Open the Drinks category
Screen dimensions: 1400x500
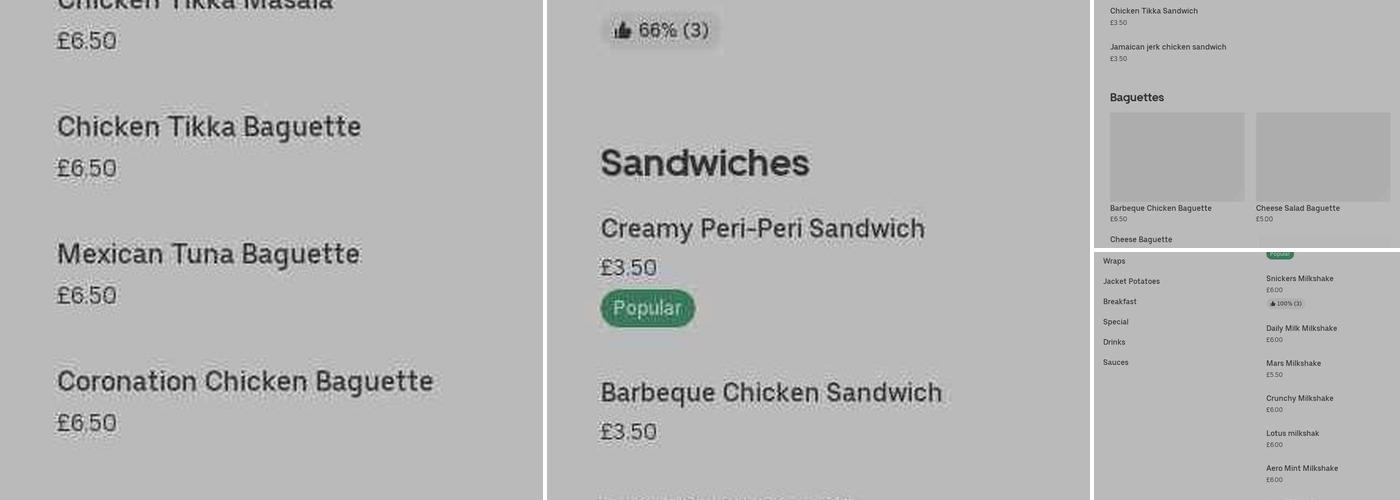1114,342
